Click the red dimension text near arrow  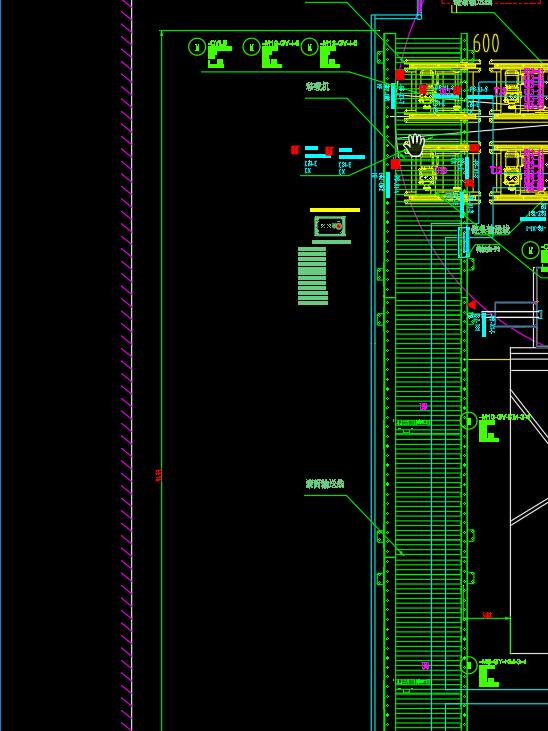(486, 615)
